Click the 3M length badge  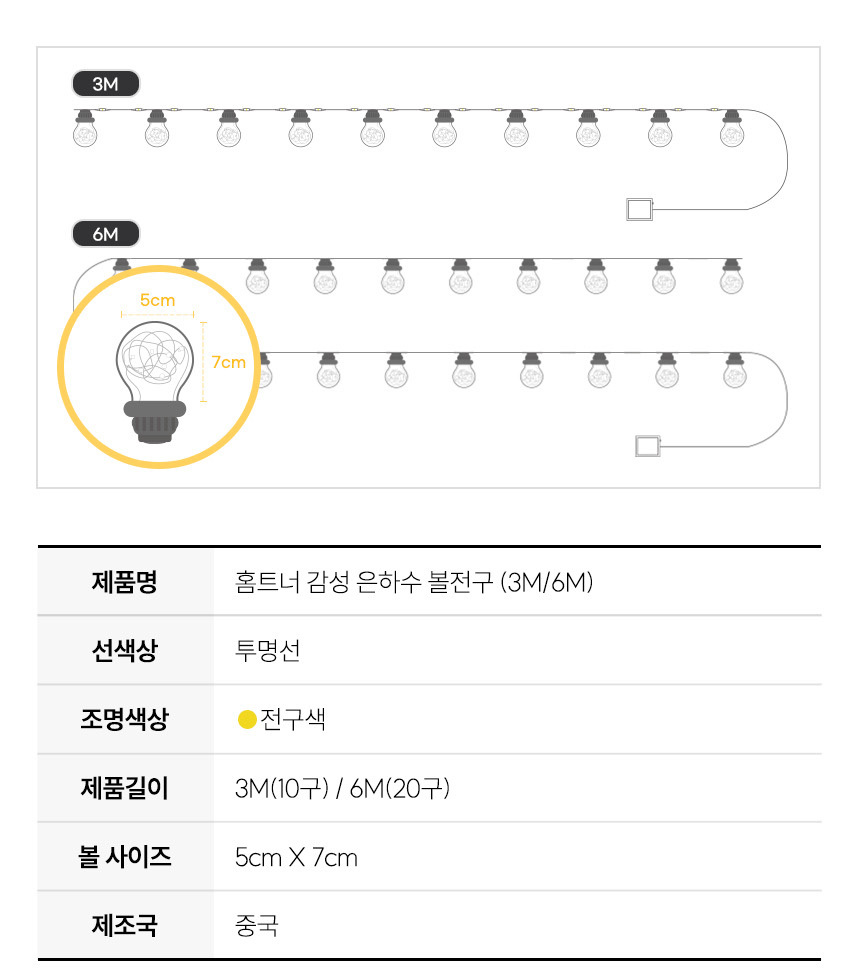click(x=105, y=84)
